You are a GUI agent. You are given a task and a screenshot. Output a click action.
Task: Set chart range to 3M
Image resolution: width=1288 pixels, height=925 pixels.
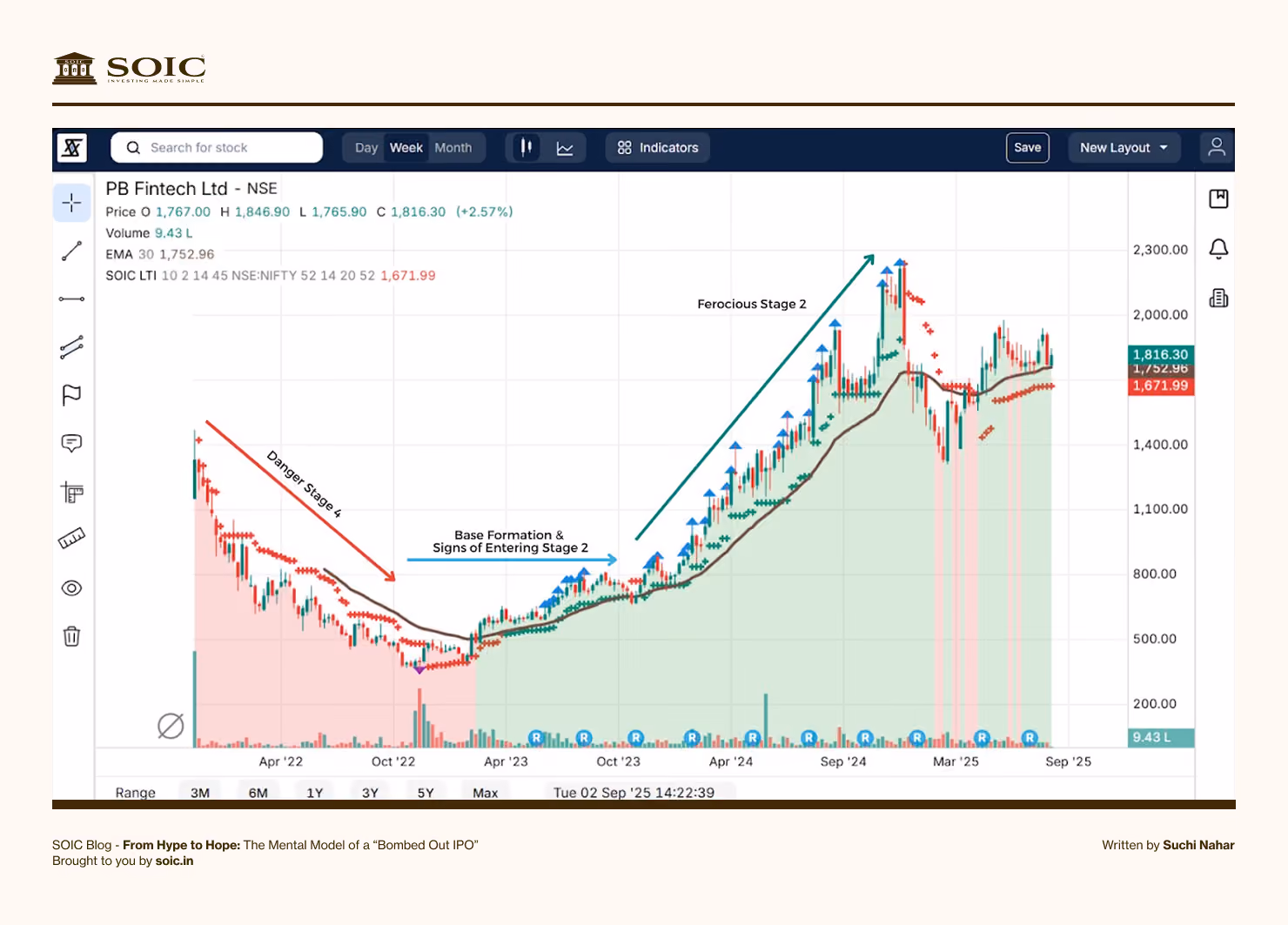(x=200, y=792)
